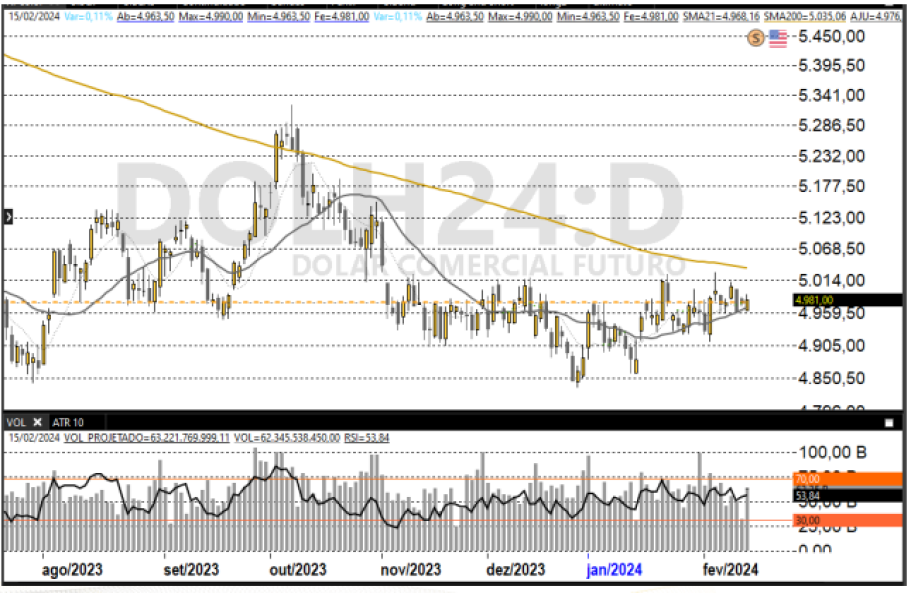Click the yellow SMA200 moving average line
The image size is (911, 593).
point(500,209)
